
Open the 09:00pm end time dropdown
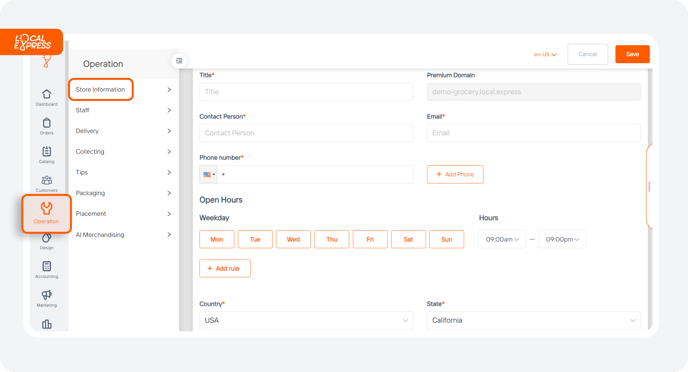[x=562, y=240]
